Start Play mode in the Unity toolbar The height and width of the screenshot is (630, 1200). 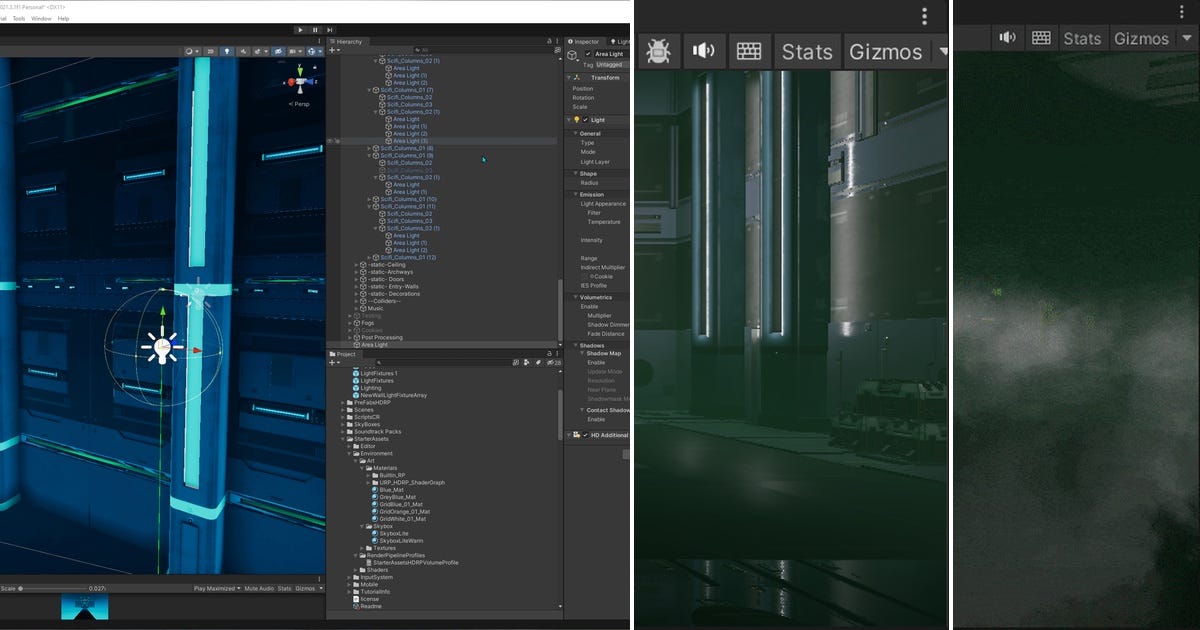(300, 30)
